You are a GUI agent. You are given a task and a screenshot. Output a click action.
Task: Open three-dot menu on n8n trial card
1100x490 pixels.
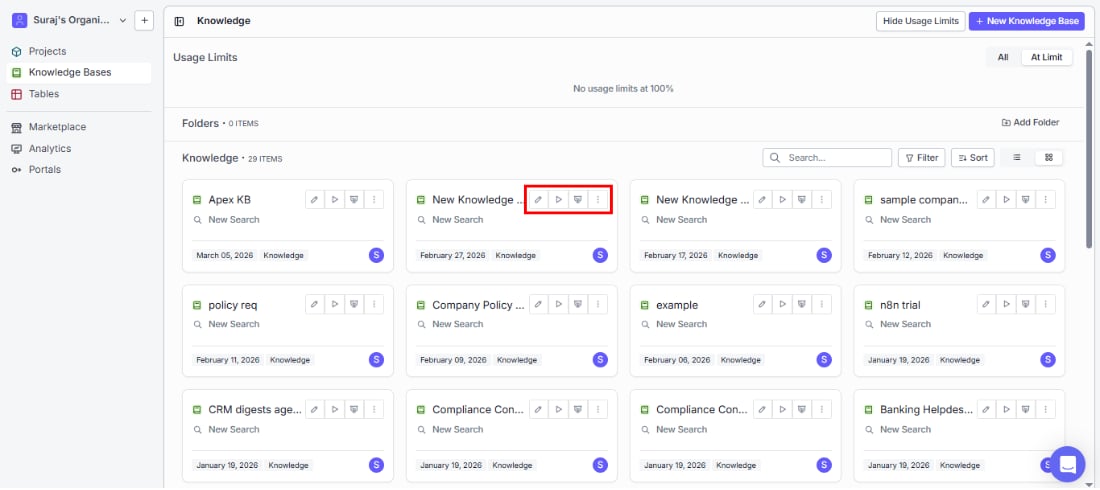1045,304
